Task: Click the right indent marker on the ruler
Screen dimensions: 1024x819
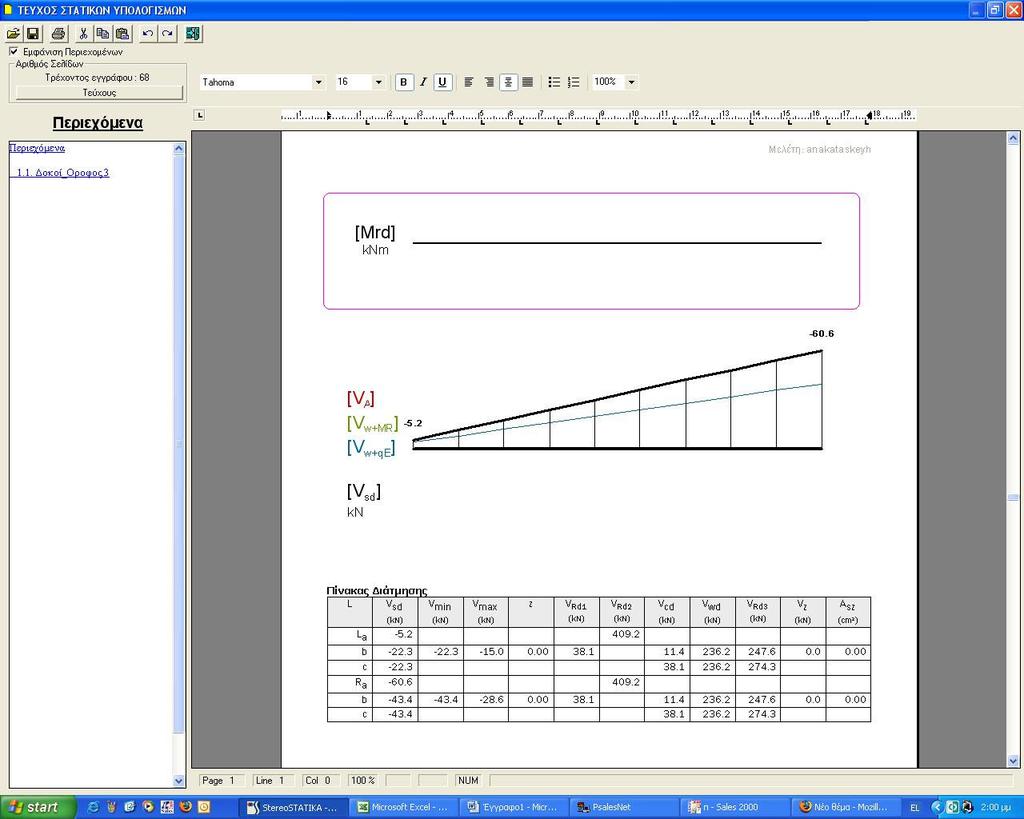Action: [x=869, y=116]
